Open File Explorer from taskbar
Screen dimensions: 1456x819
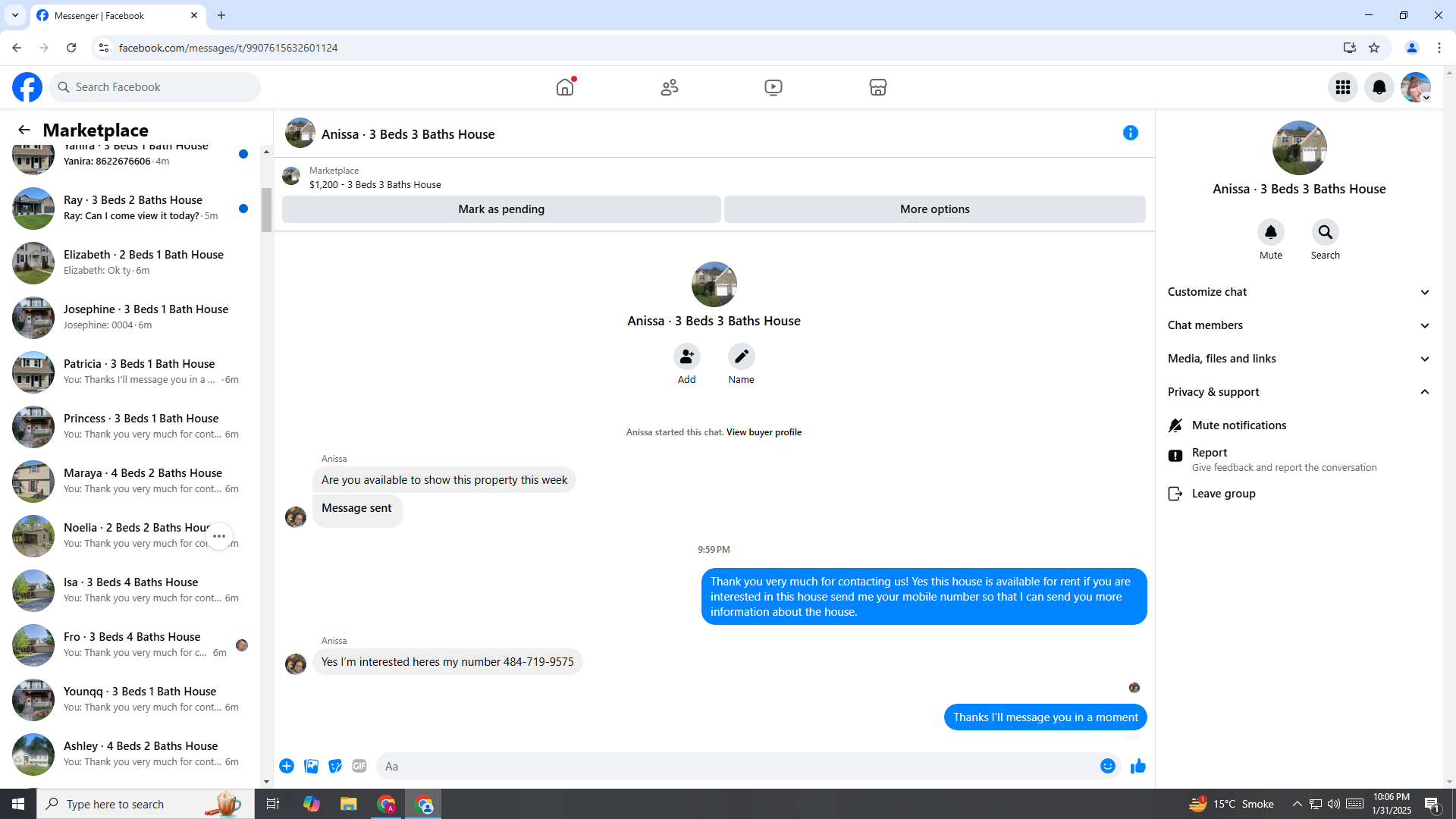tap(348, 804)
